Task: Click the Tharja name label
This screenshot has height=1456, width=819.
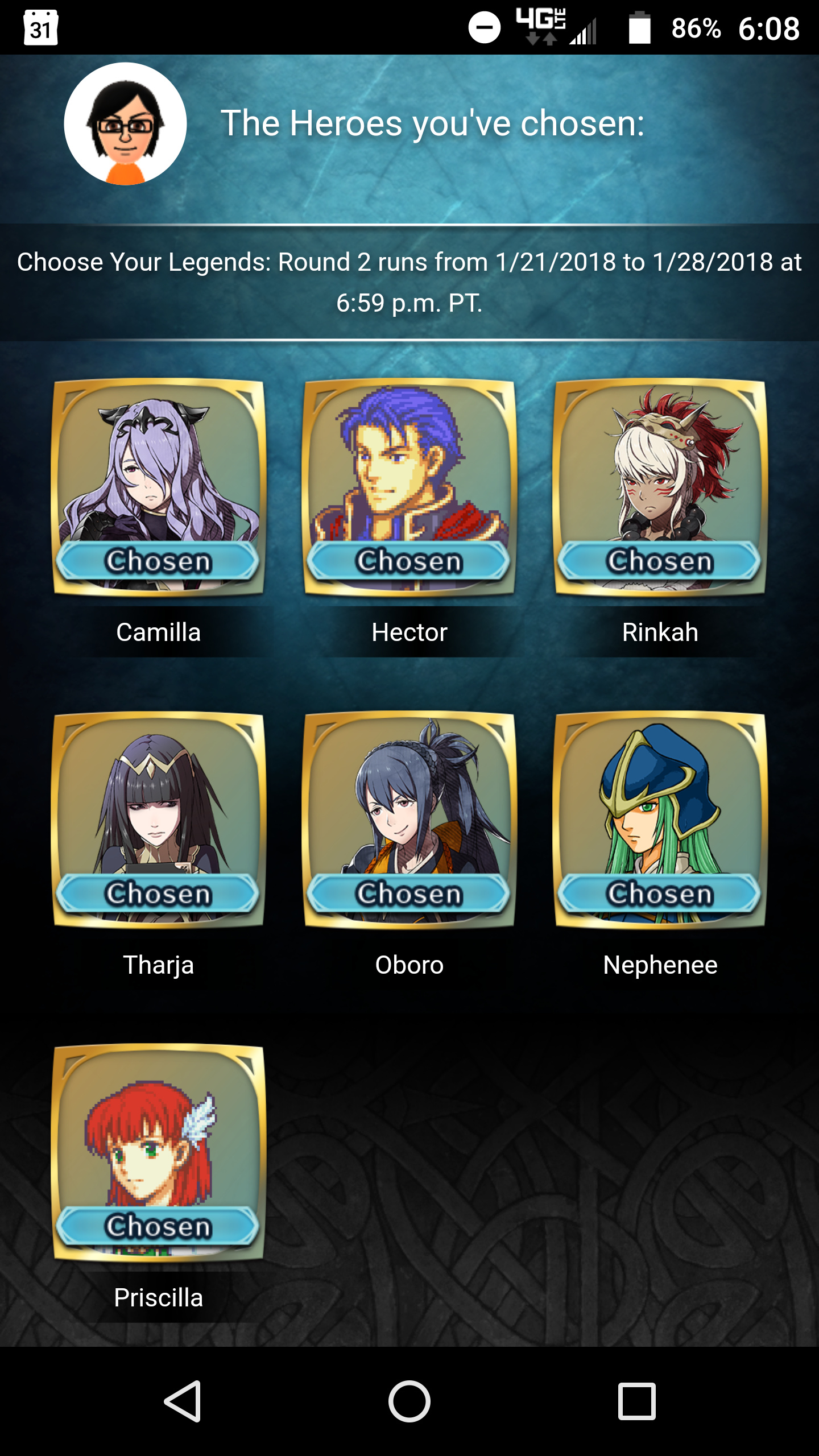Action: click(159, 965)
